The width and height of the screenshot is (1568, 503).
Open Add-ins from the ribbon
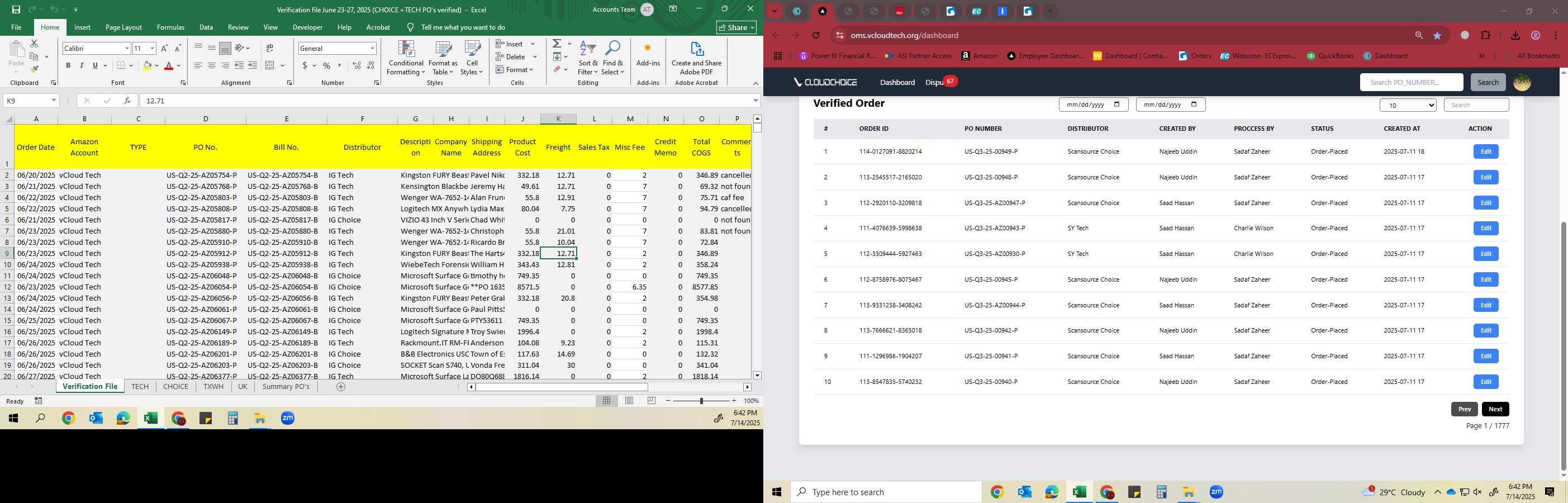(648, 54)
